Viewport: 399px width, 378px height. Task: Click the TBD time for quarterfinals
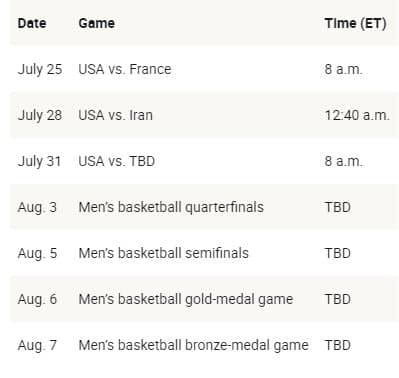click(x=338, y=207)
